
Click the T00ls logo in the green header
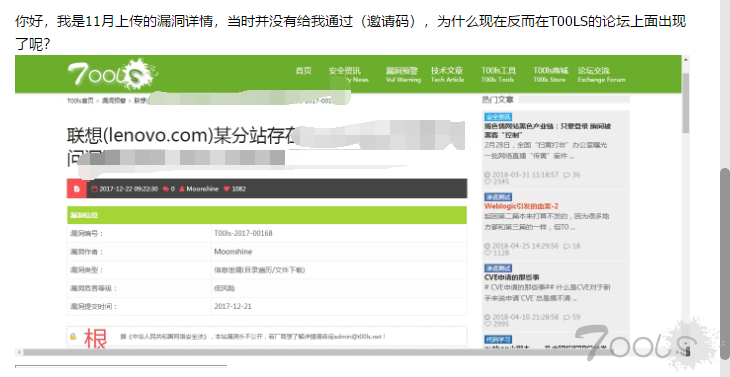click(x=112, y=74)
